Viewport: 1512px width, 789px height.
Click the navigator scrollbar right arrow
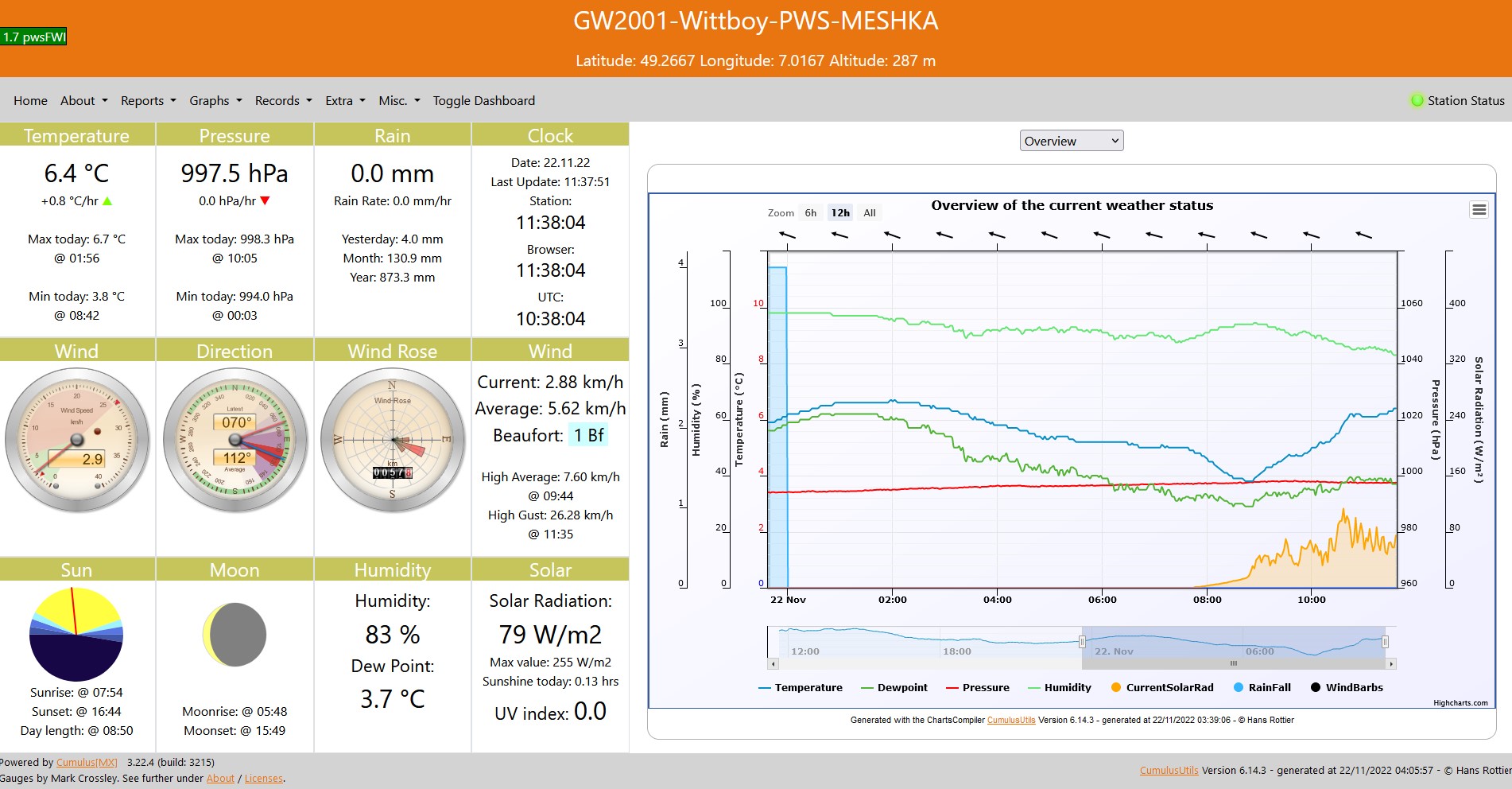1390,663
